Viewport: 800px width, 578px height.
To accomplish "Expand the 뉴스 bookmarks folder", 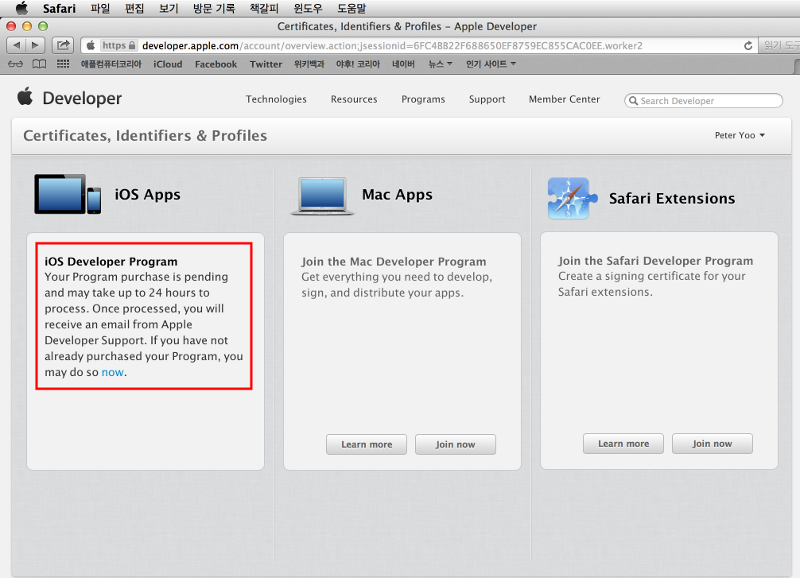I will (440, 64).
